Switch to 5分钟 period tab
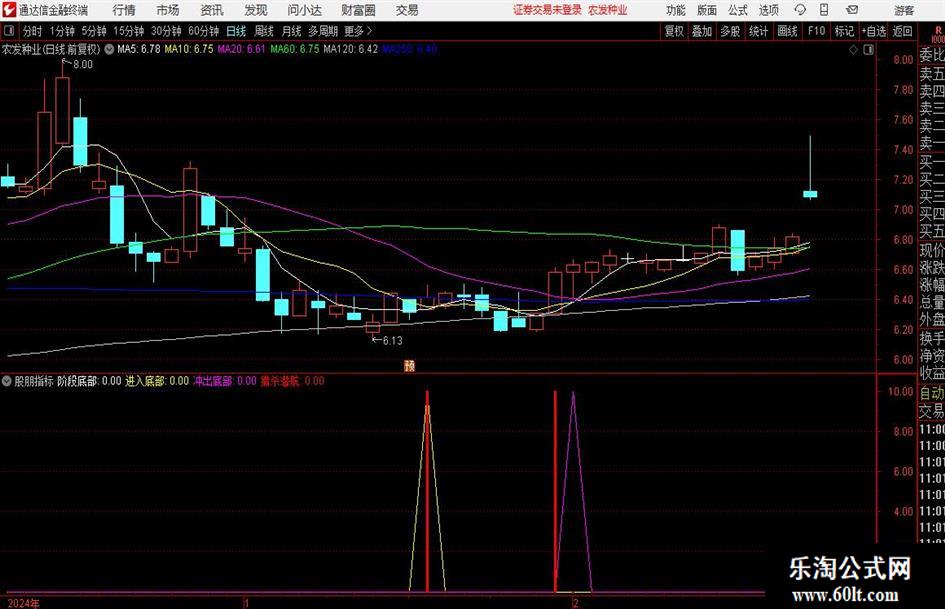This screenshot has width=945, height=609. (94, 31)
